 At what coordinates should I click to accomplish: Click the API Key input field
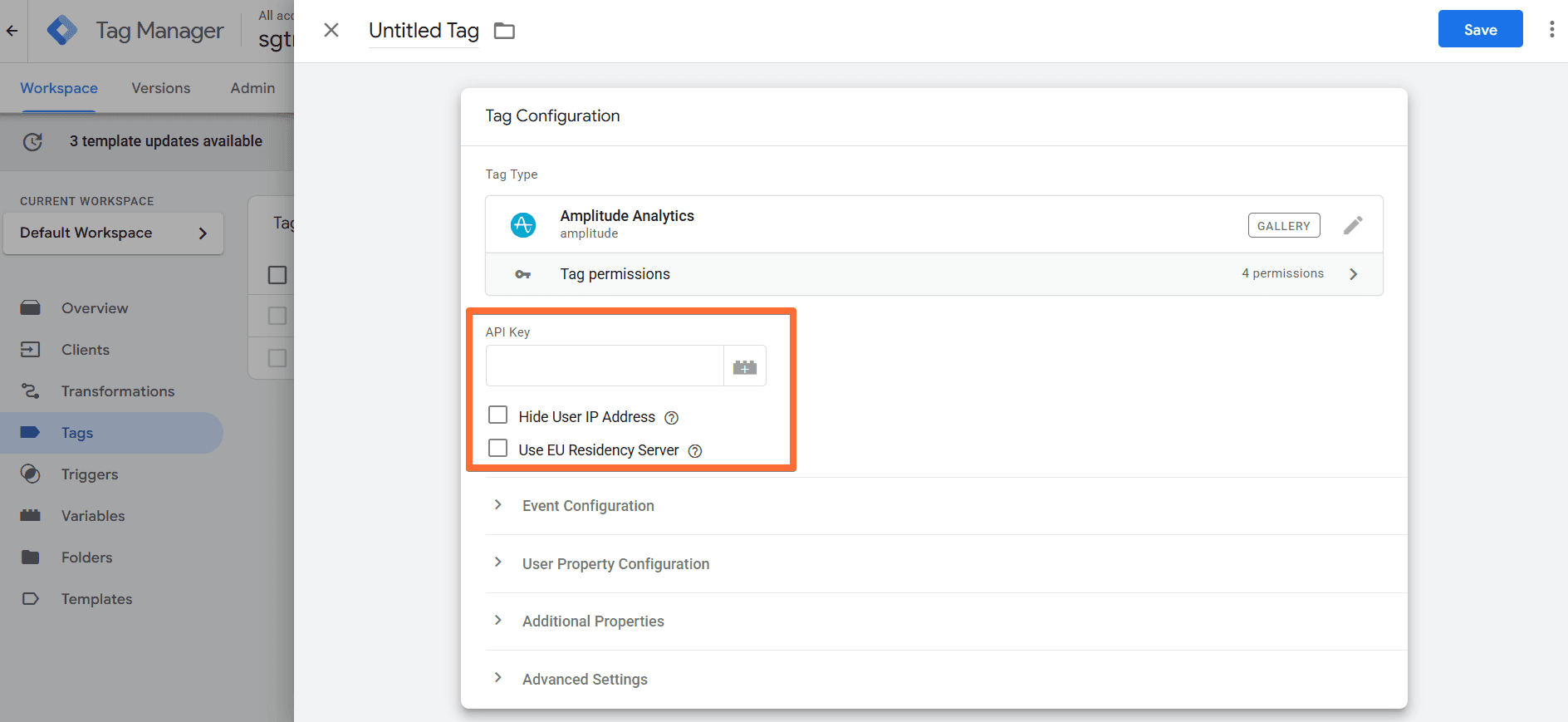point(605,366)
